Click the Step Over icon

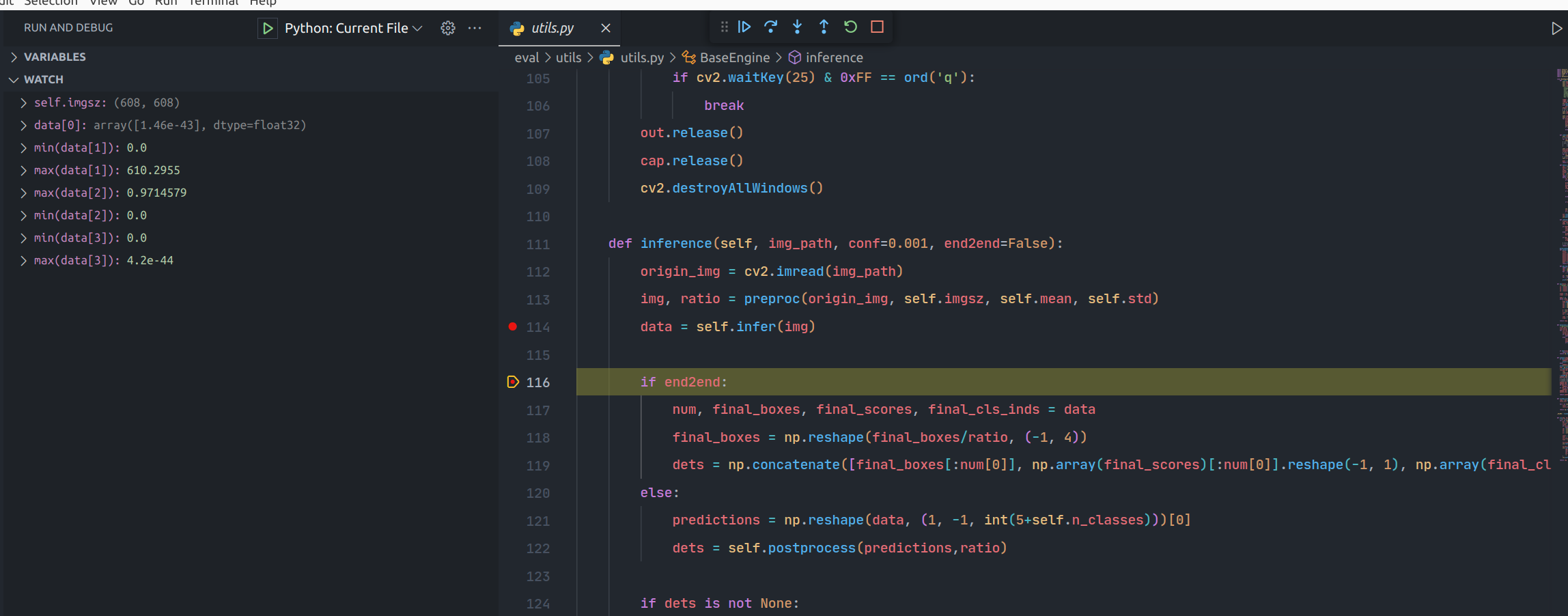coord(770,27)
